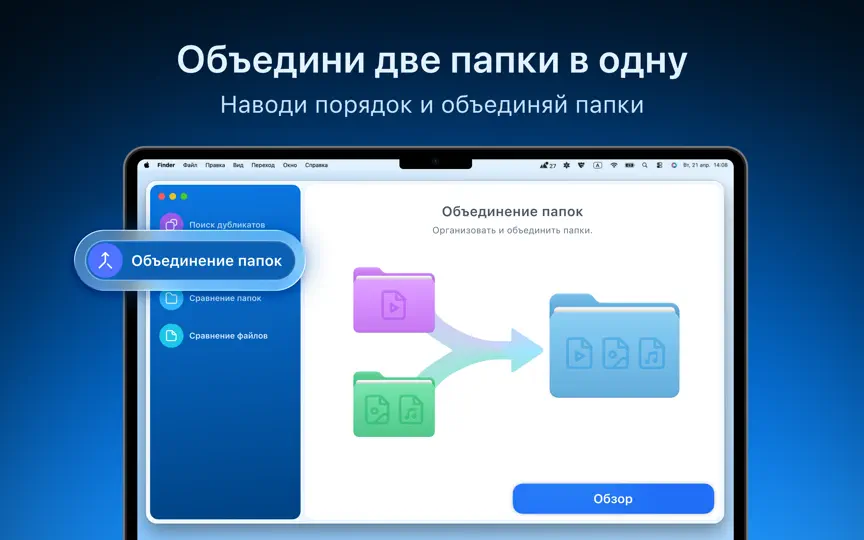The width and height of the screenshot is (864, 540).
Task: Click the merge icon in Объединение папок pill
Action: pyautogui.click(x=105, y=261)
